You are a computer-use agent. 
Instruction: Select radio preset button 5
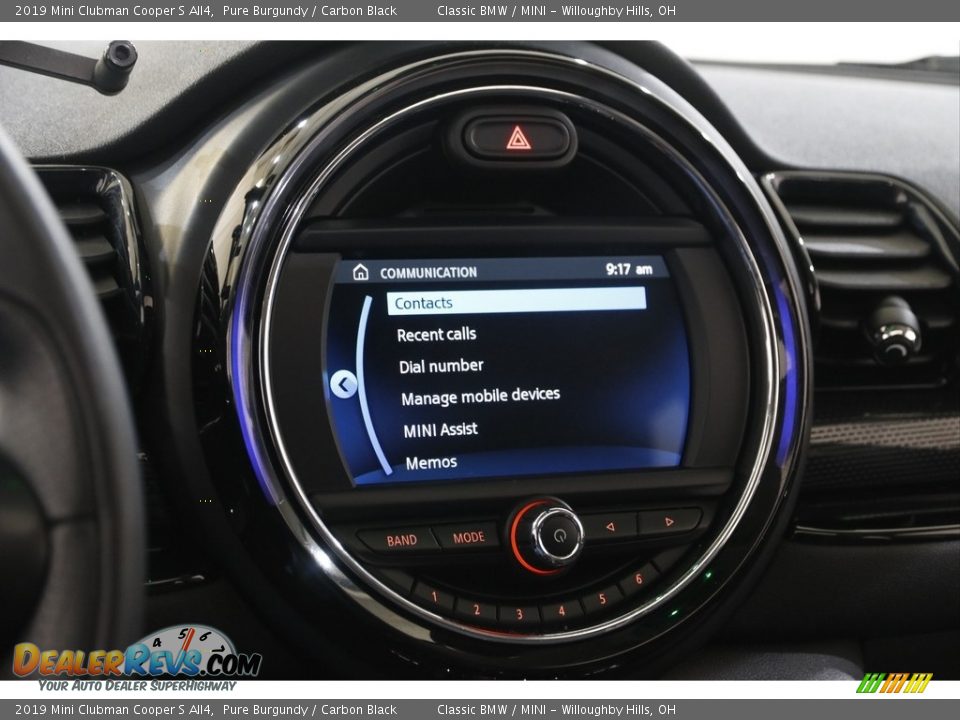pyautogui.click(x=602, y=599)
